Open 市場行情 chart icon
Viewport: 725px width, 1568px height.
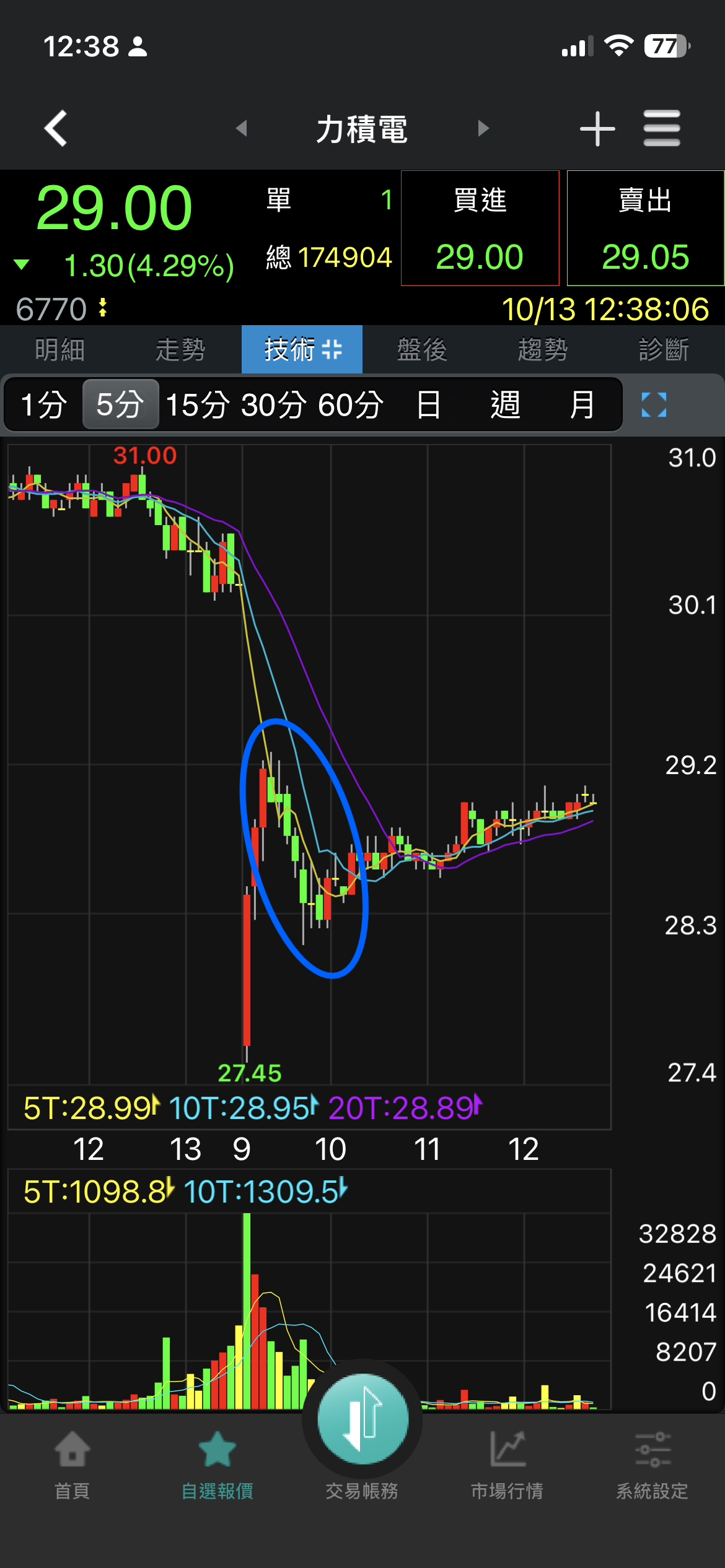(507, 1449)
